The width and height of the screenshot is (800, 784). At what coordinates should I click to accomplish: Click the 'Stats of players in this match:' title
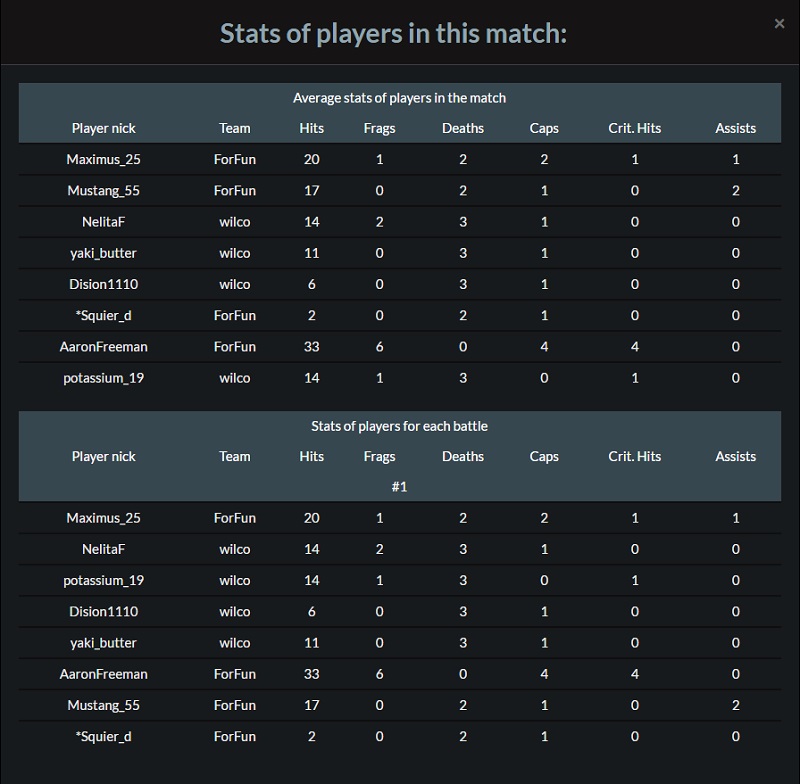pos(393,34)
